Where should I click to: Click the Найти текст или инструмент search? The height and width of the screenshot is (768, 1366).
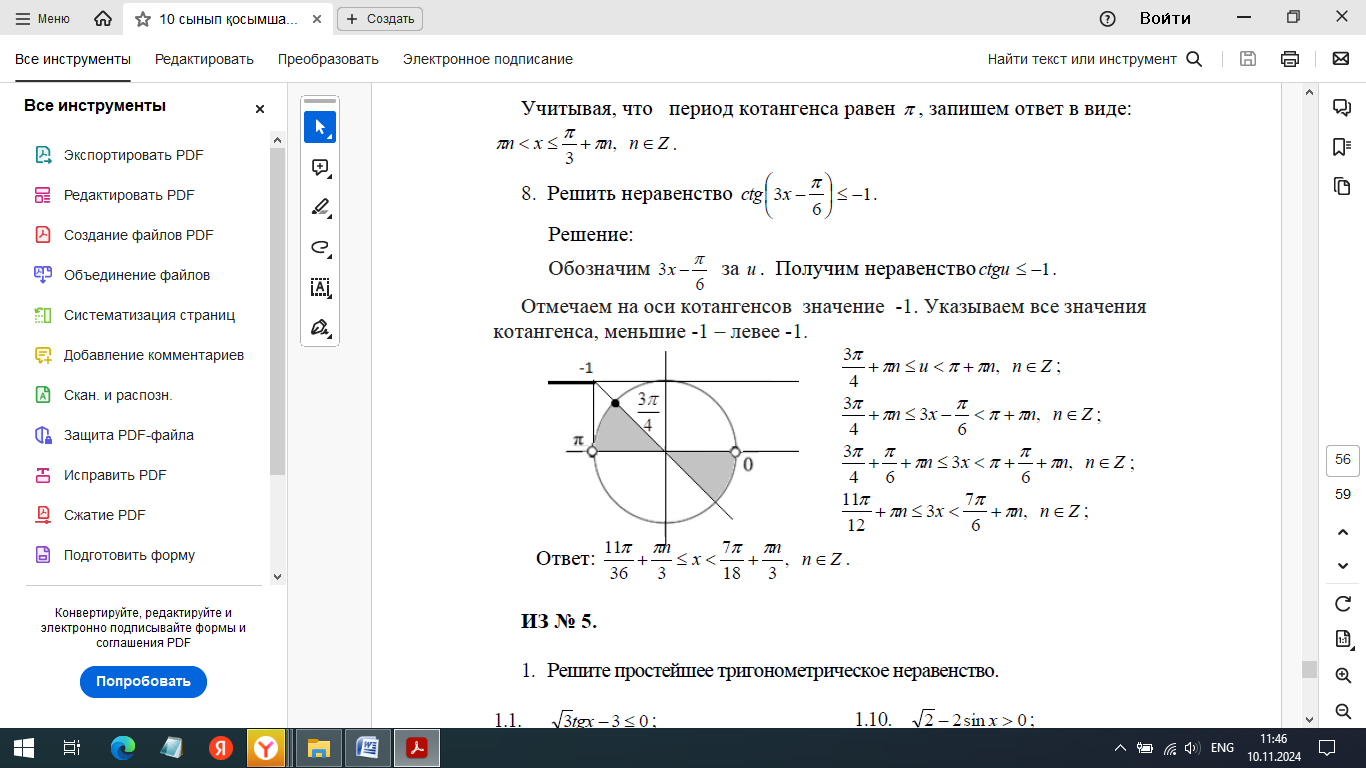pyautogui.click(x=1095, y=59)
